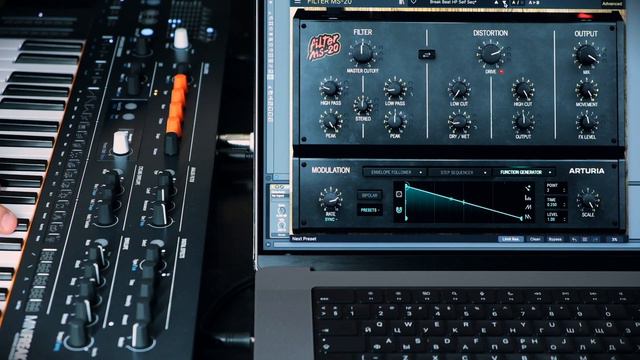
Task: Click the Dry / Wet knob
Action: pos(459,122)
